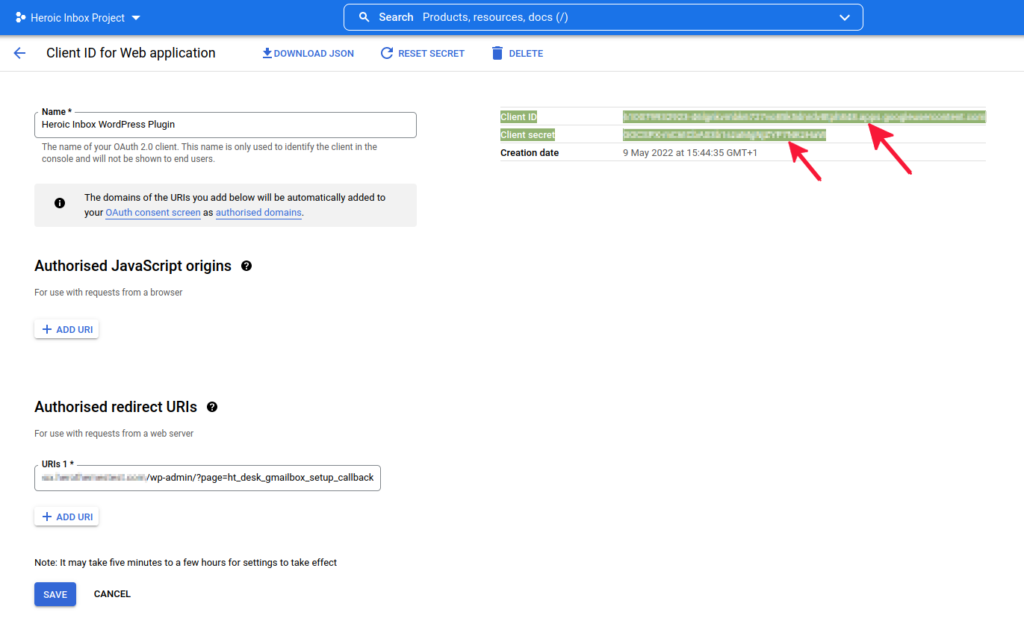Image resolution: width=1024 pixels, height=630 pixels.
Task: Expand the search bar chevron
Action: pyautogui.click(x=844, y=18)
